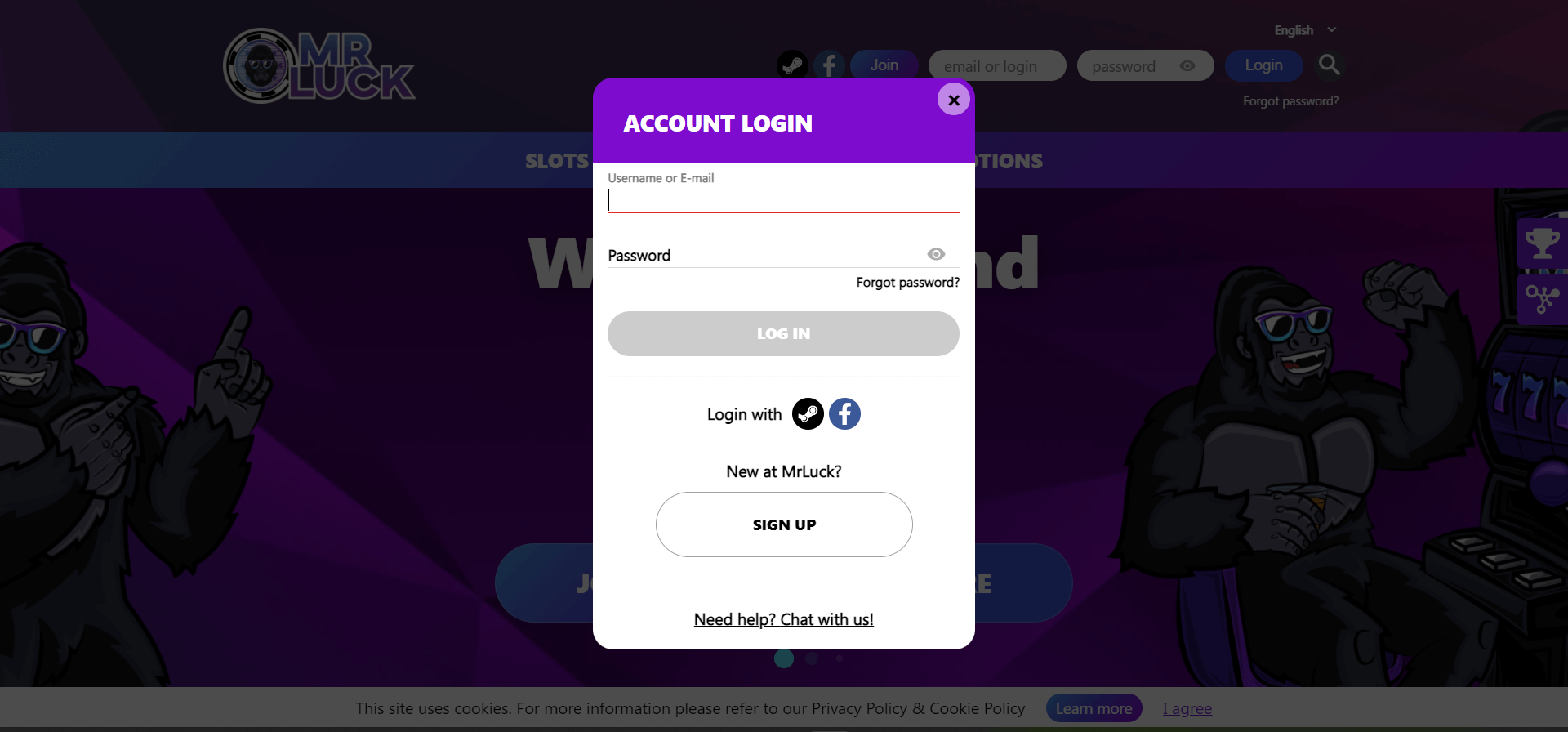Viewport: 1568px width, 732px height.
Task: Click the SIGN UP button
Action: pyautogui.click(x=784, y=524)
